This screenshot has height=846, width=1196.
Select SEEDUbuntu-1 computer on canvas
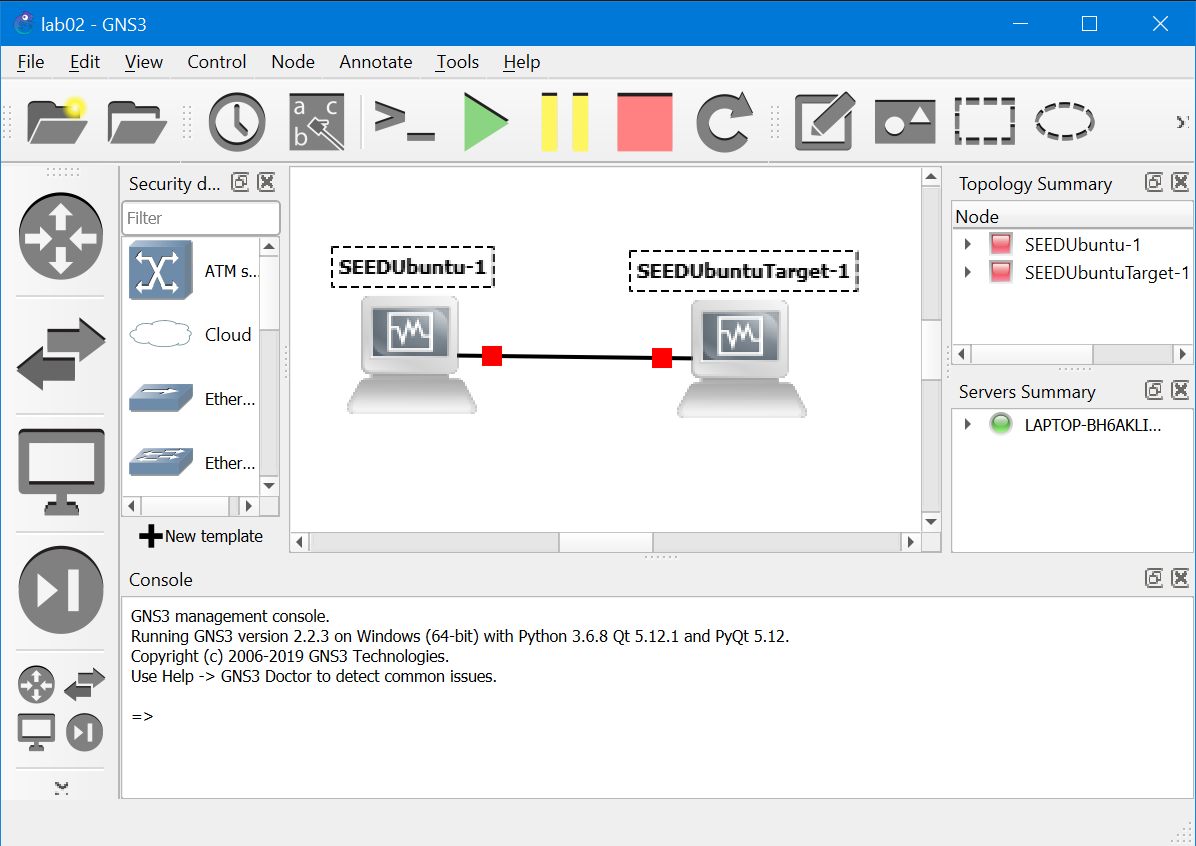(412, 355)
